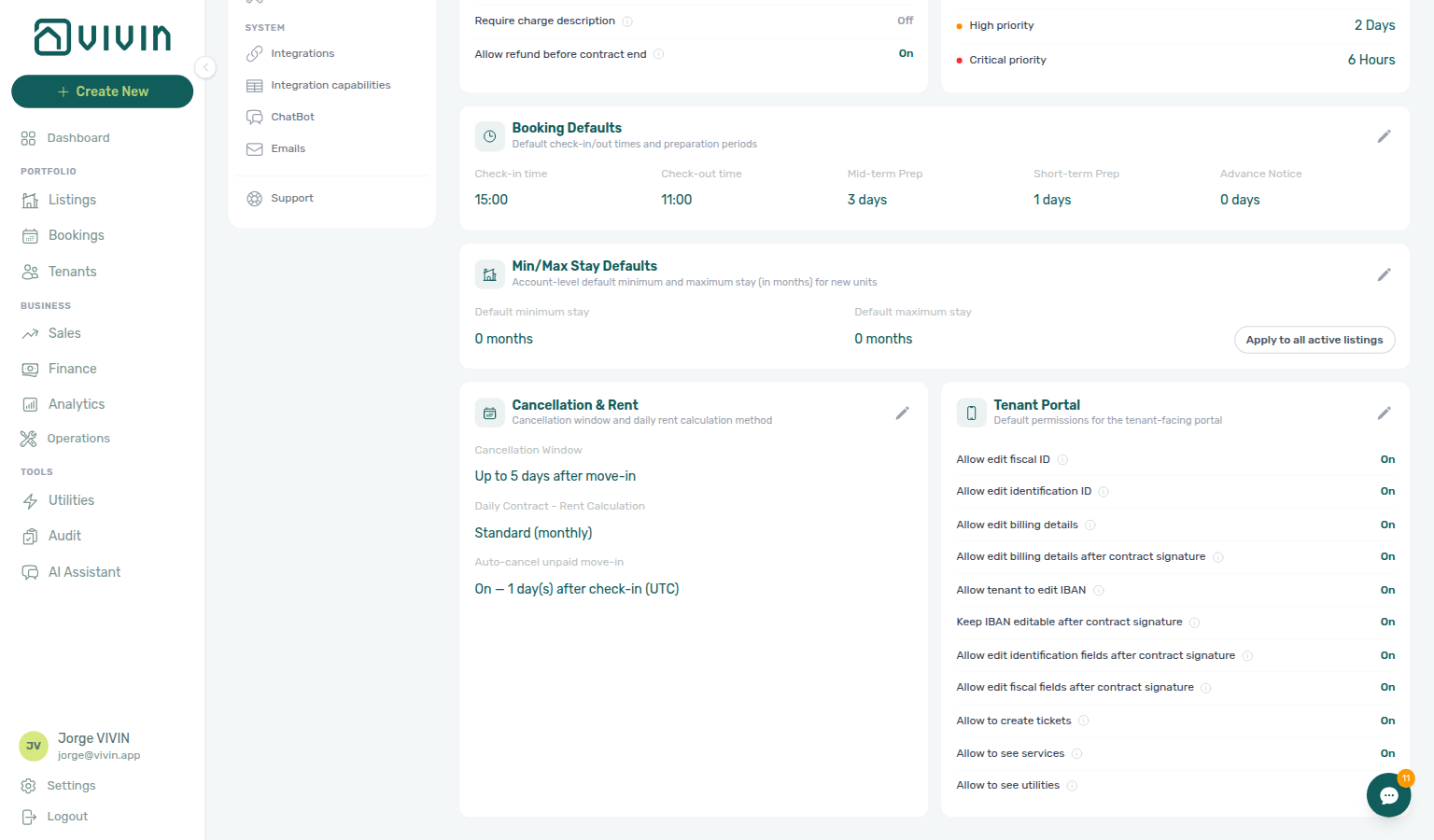Click the Create New button
1434x840 pixels.
(x=103, y=91)
